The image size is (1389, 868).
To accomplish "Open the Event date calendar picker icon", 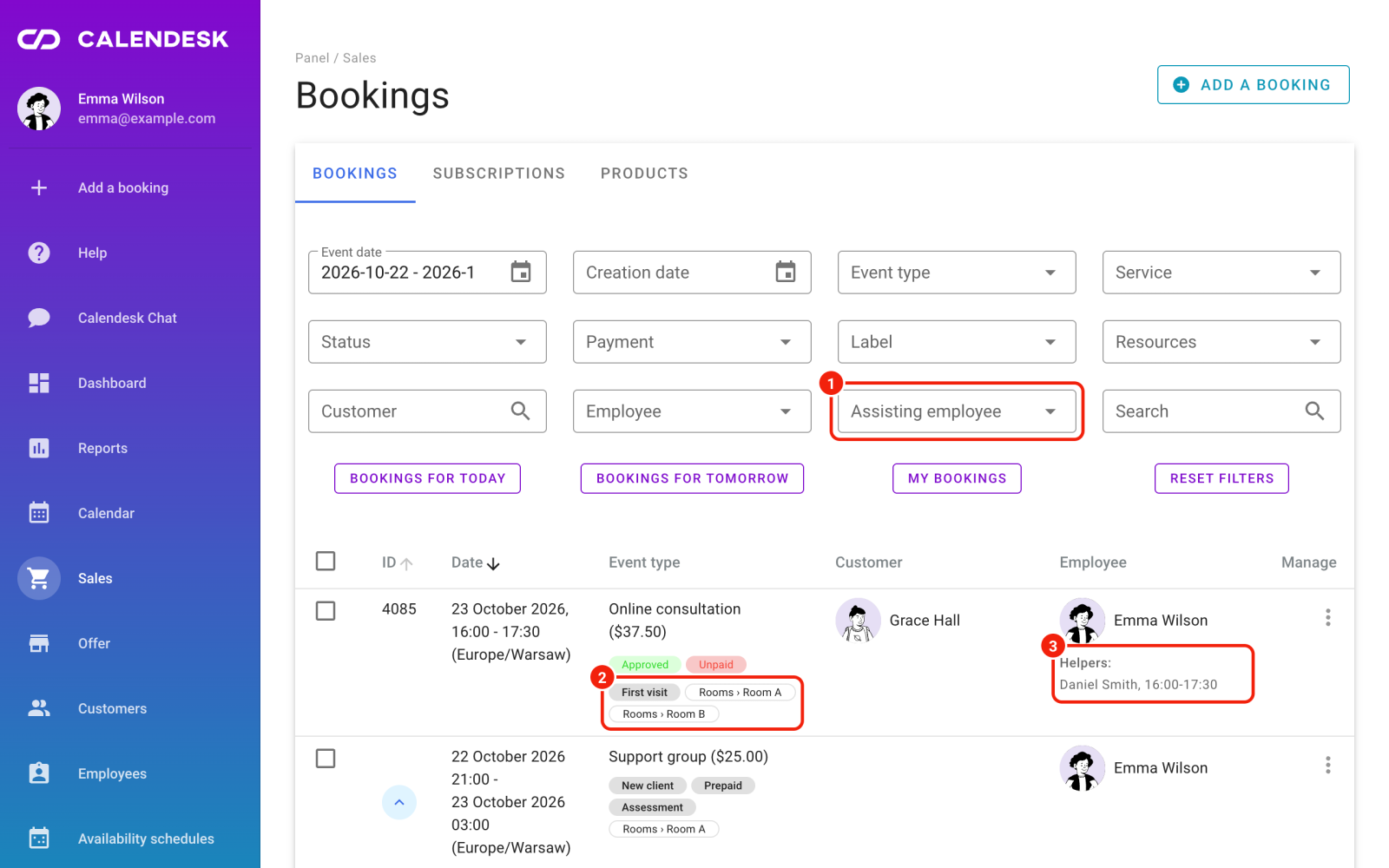I will coord(521,272).
